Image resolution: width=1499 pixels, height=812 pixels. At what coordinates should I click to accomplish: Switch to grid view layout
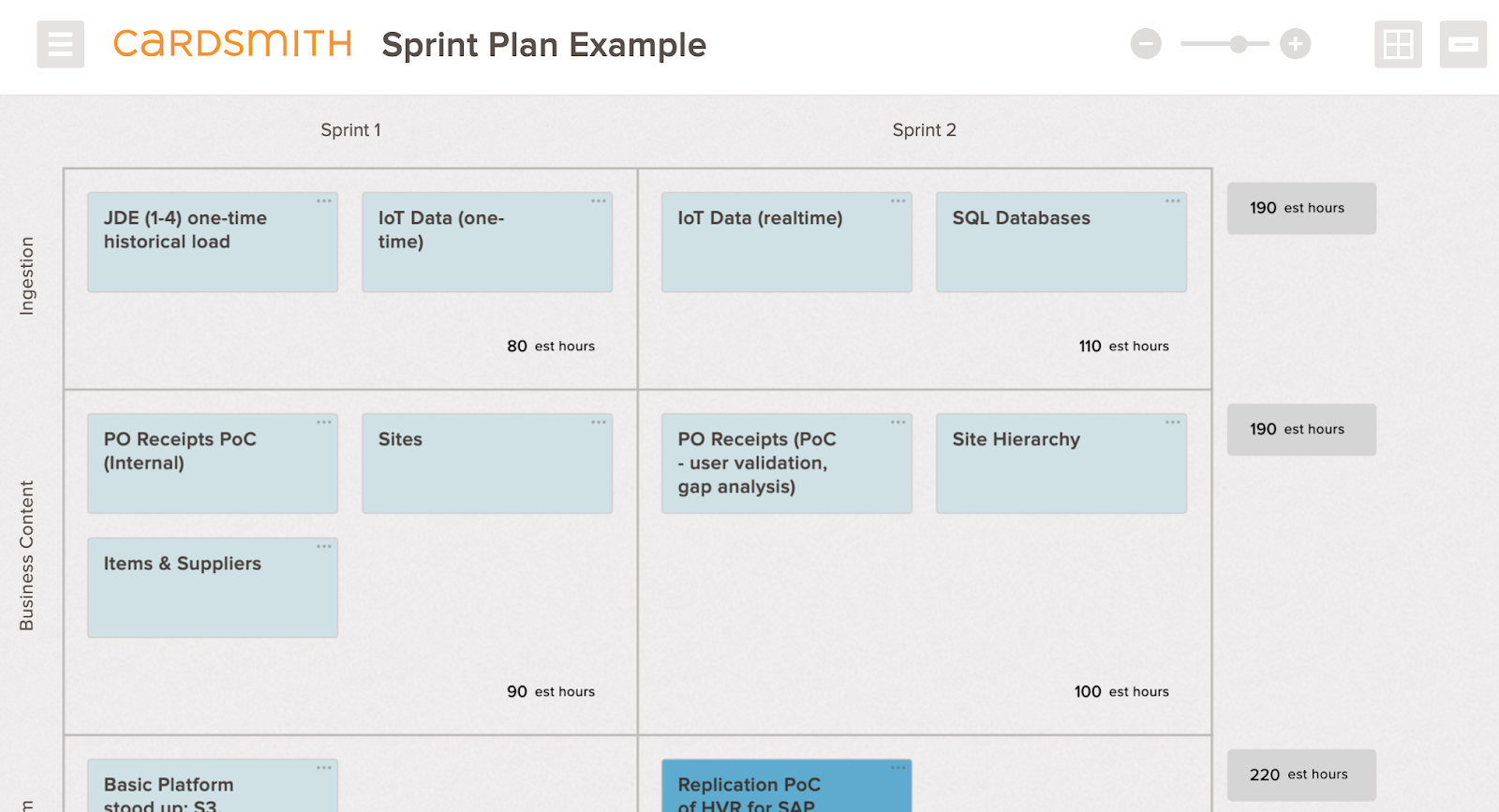[x=1398, y=44]
